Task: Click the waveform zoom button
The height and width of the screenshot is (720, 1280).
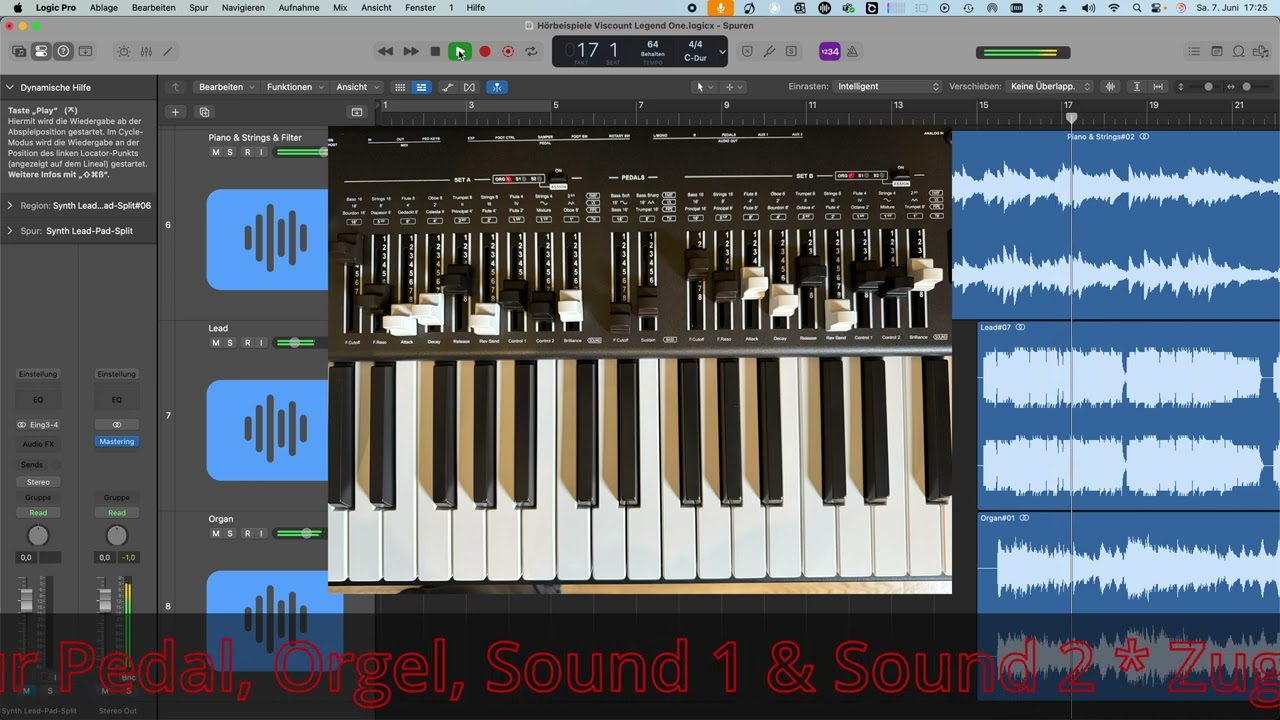Action: click(x=1110, y=87)
